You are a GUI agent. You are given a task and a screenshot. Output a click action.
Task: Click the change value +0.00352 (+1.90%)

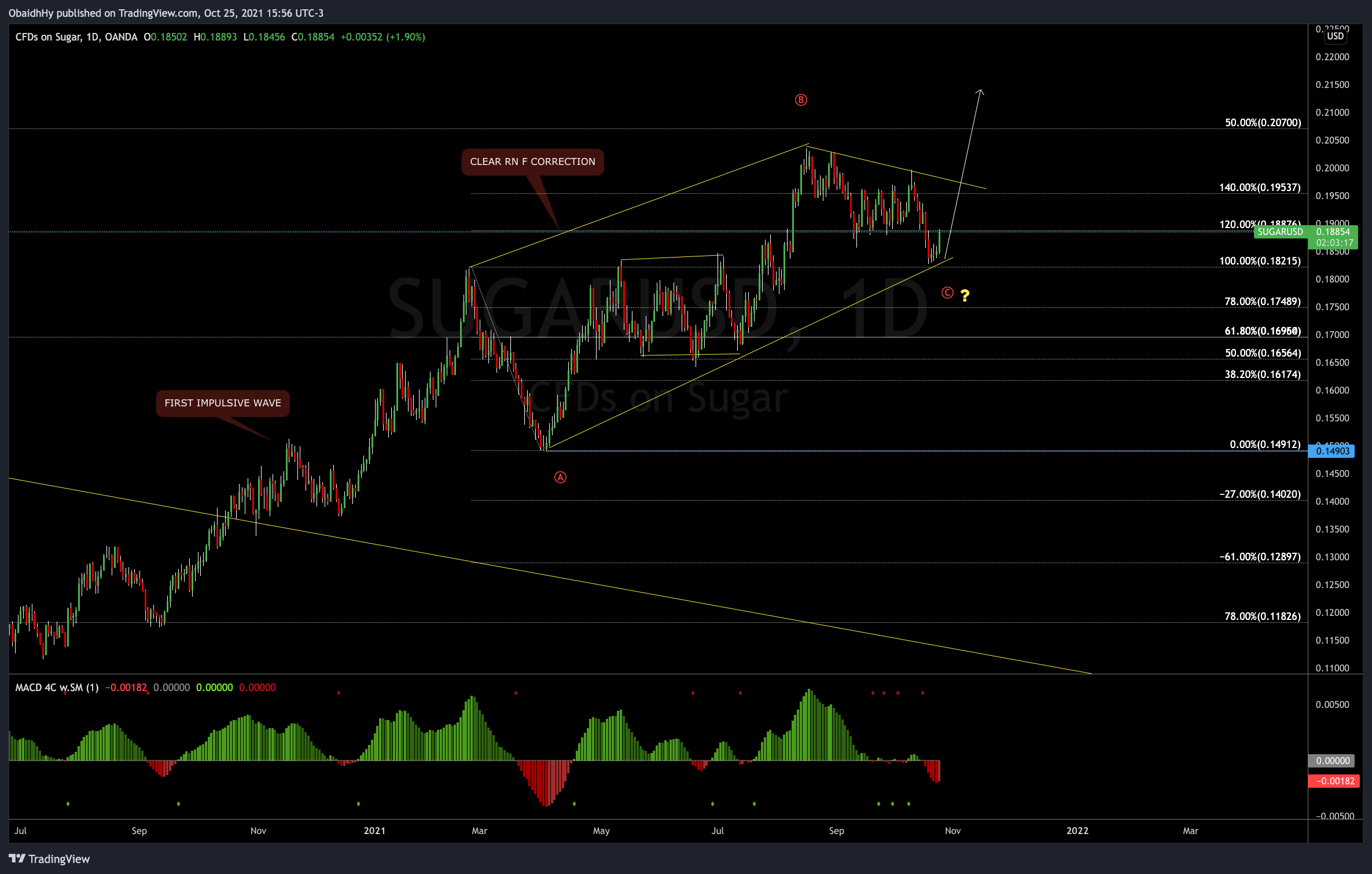pyautogui.click(x=382, y=37)
